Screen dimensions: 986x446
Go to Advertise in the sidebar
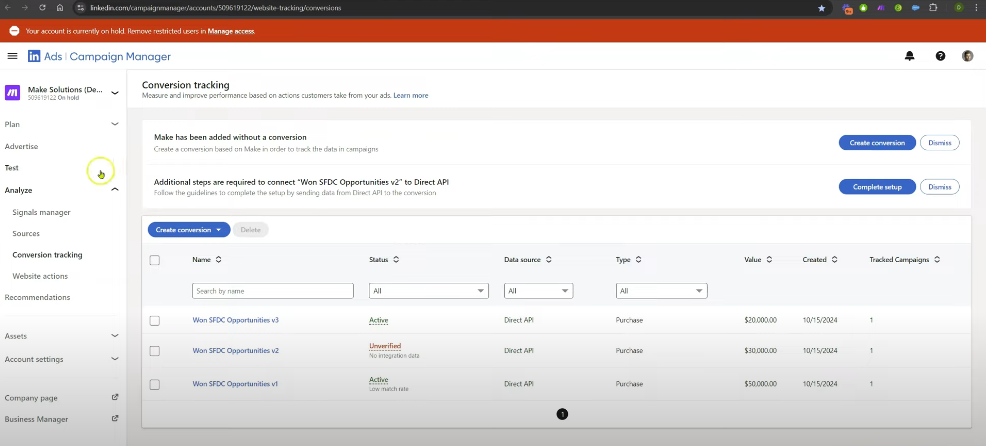click(x=21, y=147)
